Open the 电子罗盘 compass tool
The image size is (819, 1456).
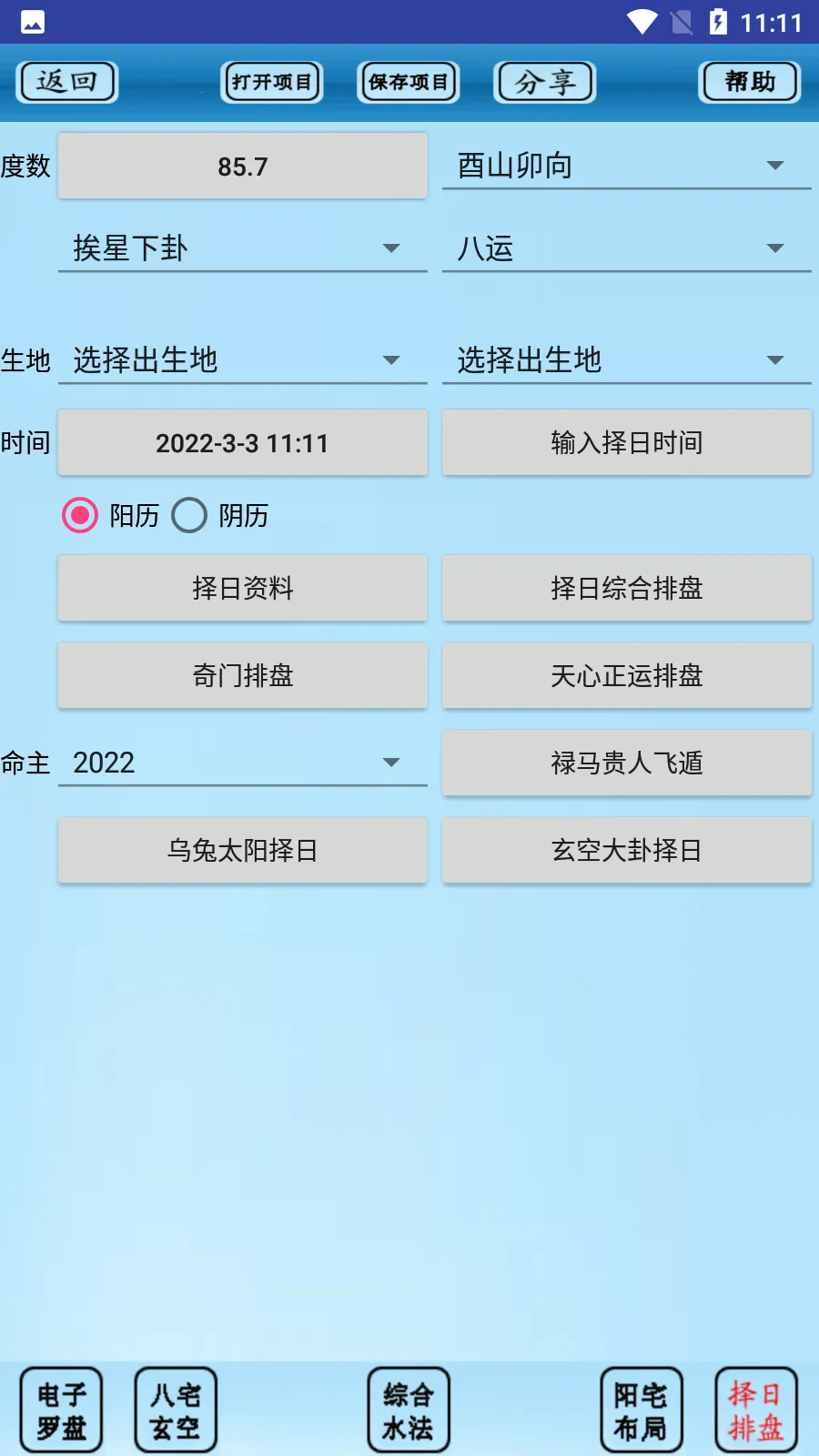[x=59, y=1409]
